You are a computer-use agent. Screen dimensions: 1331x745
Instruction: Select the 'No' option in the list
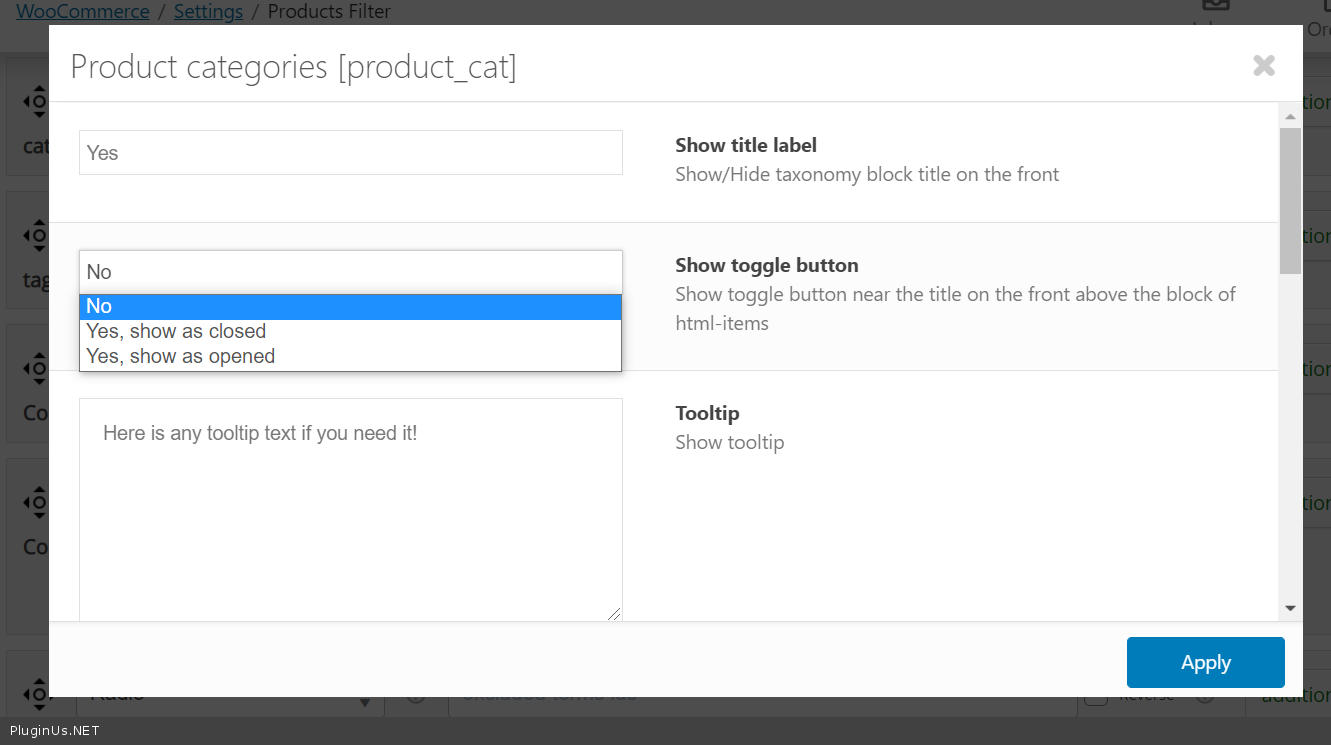pyautogui.click(x=350, y=307)
